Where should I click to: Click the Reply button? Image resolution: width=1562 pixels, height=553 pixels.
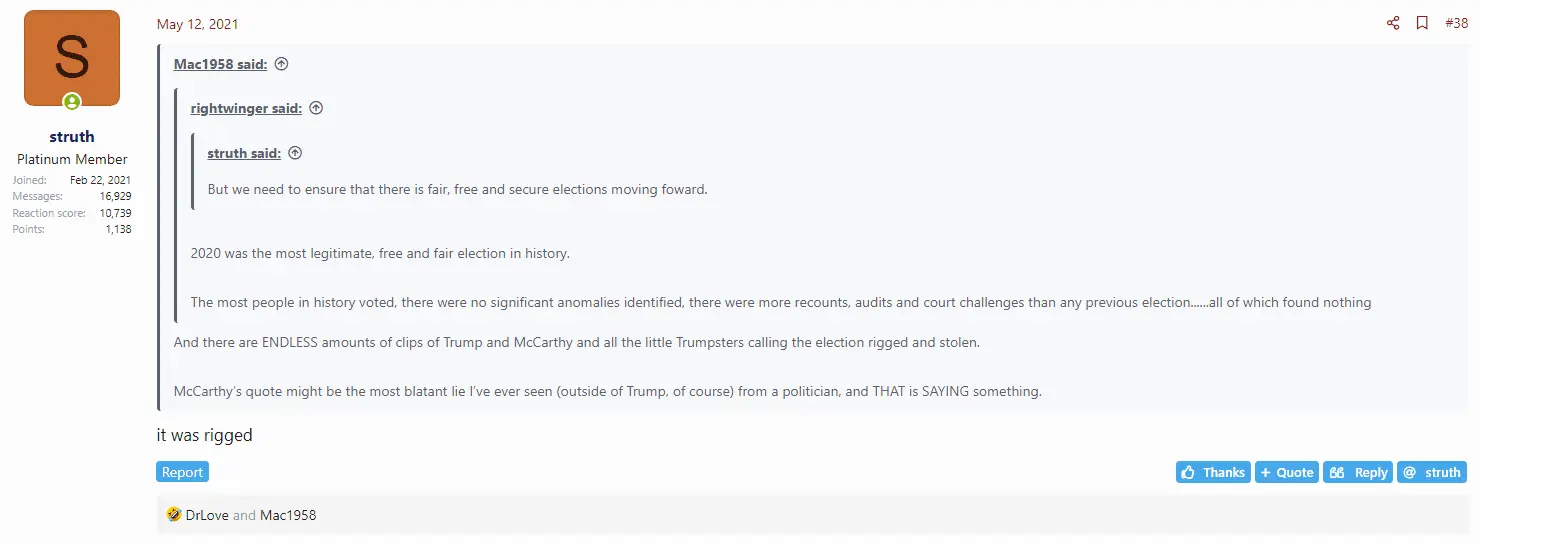(x=1359, y=472)
